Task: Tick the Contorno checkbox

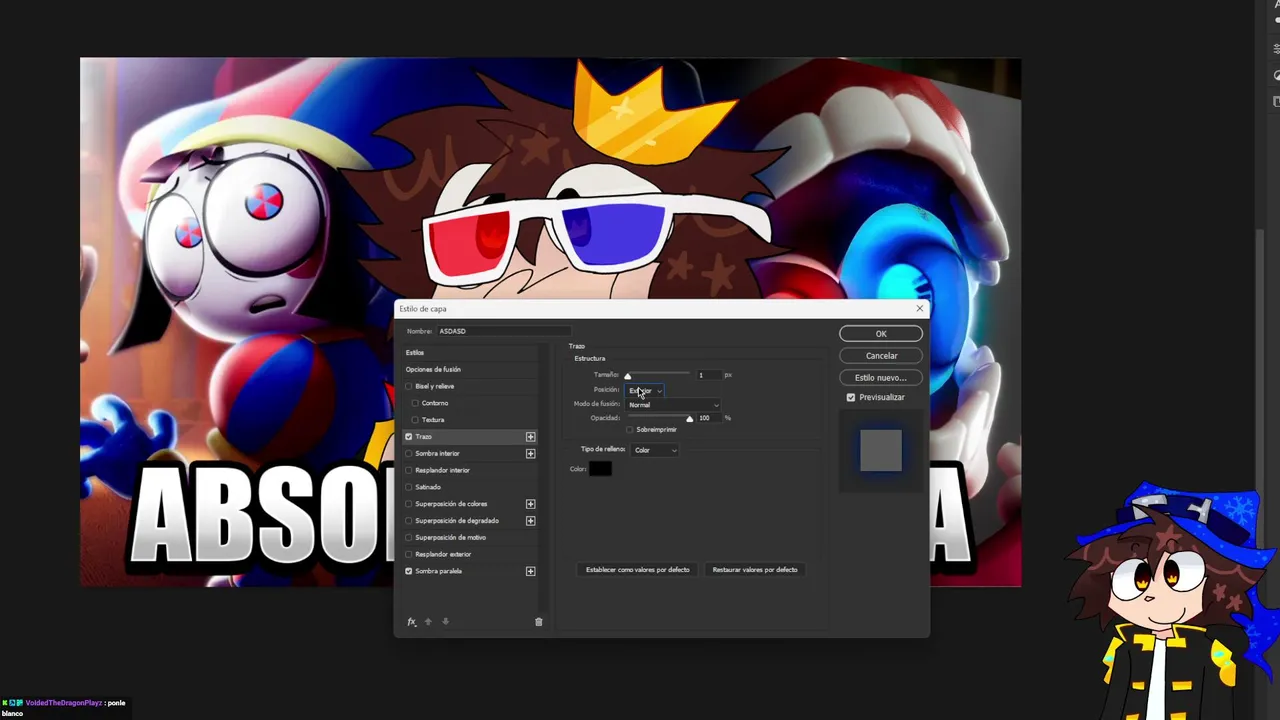Action: 415,403
